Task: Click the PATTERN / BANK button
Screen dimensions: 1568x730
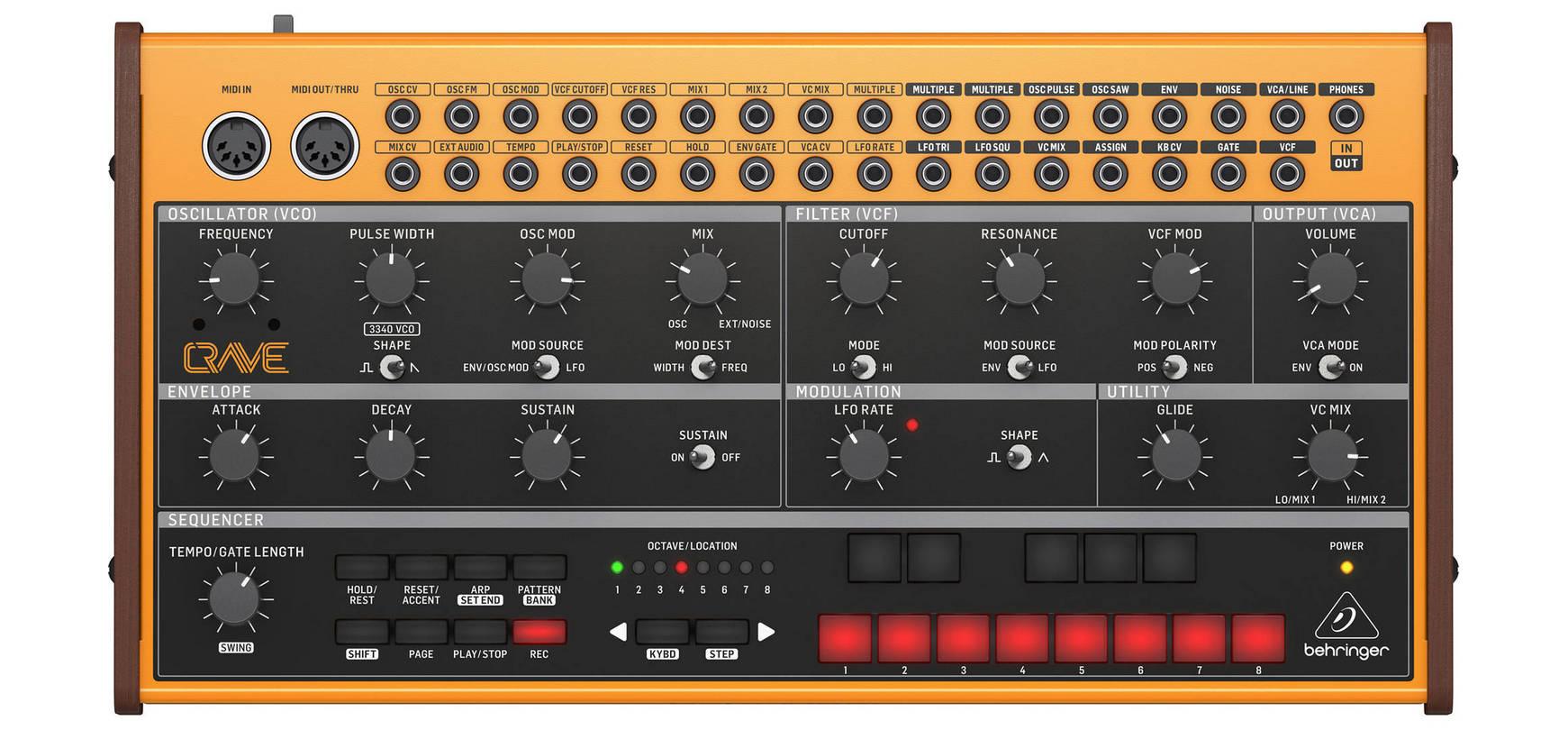Action: 539,567
